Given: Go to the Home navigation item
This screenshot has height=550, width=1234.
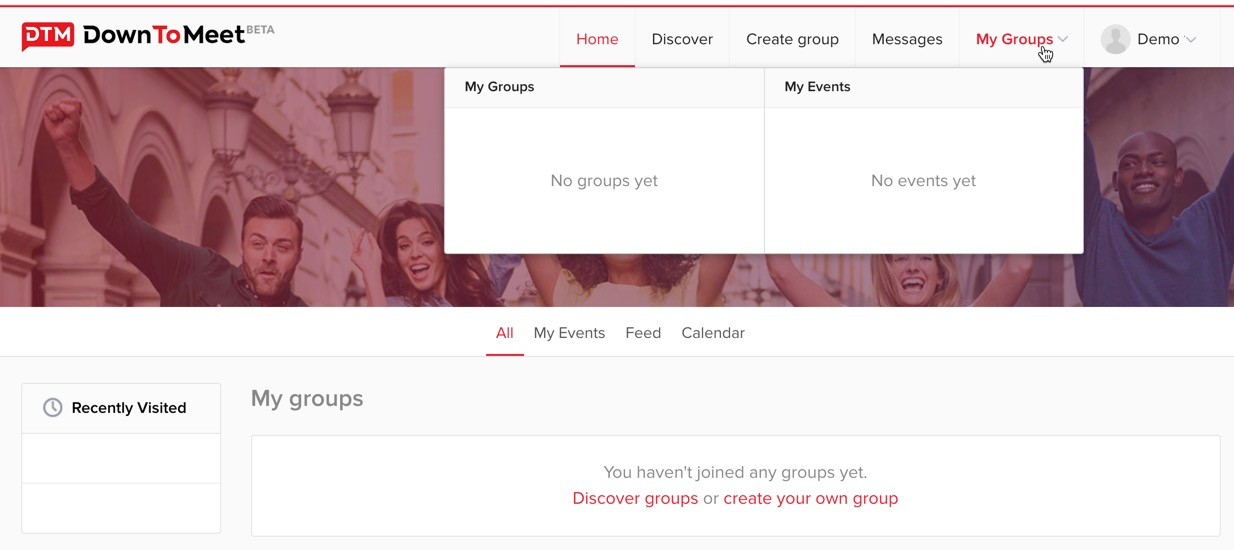Looking at the screenshot, I should pos(597,39).
